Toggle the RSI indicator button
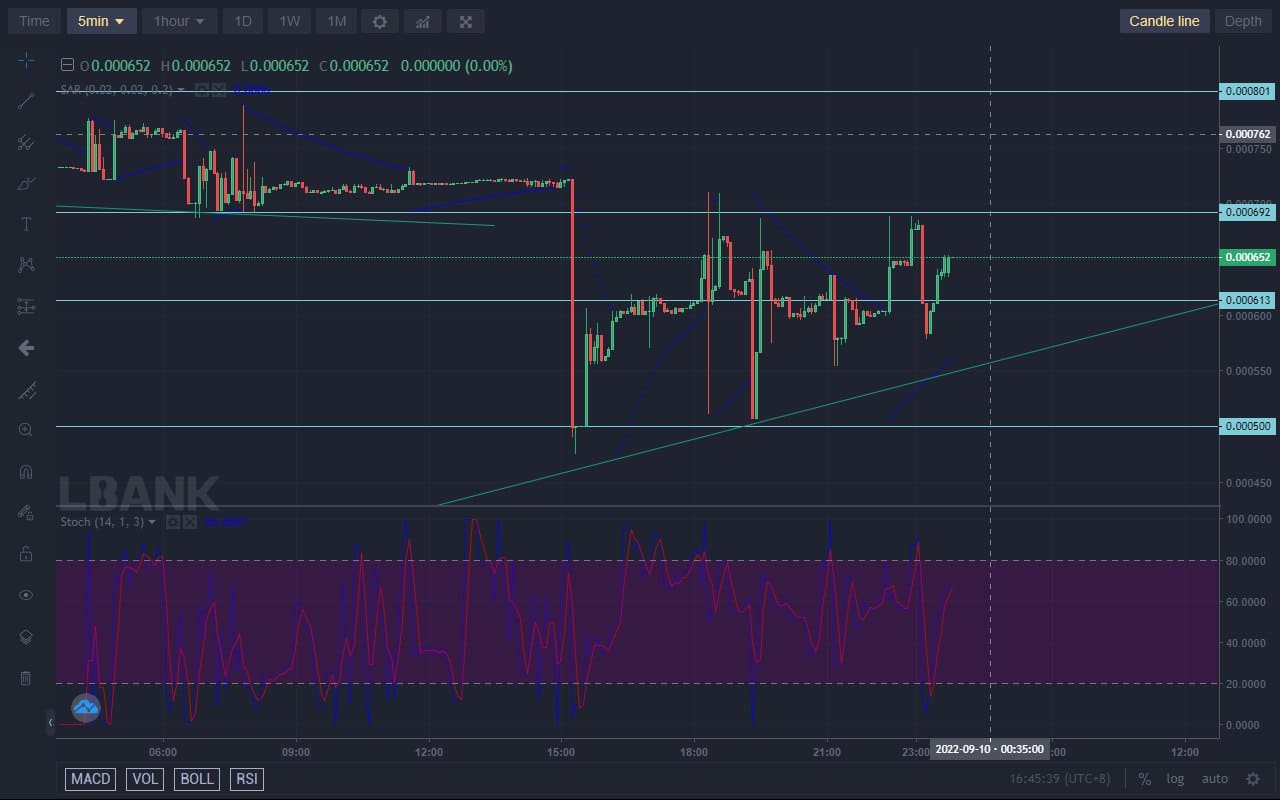Screen dimensions: 1280x800 click(246, 779)
